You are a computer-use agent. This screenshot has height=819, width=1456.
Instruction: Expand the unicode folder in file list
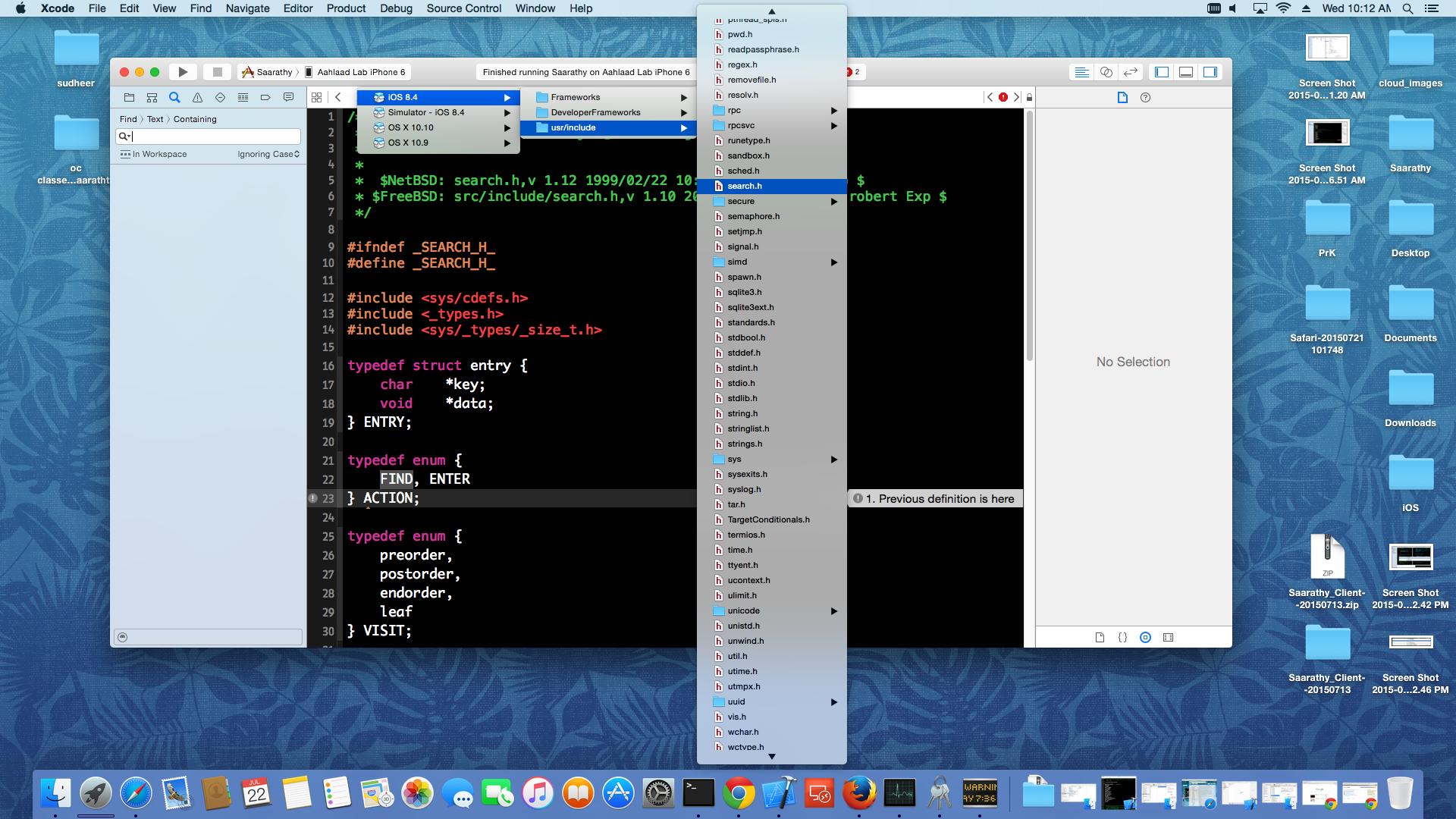tap(772, 610)
